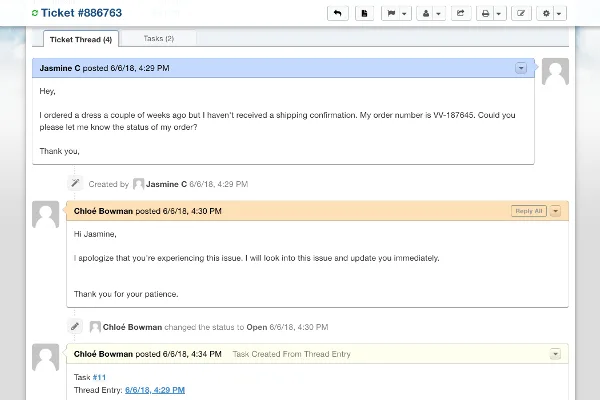The width and height of the screenshot is (600, 400).
Task: Click Jasmine C's avatar beside her post
Action: click(555, 72)
